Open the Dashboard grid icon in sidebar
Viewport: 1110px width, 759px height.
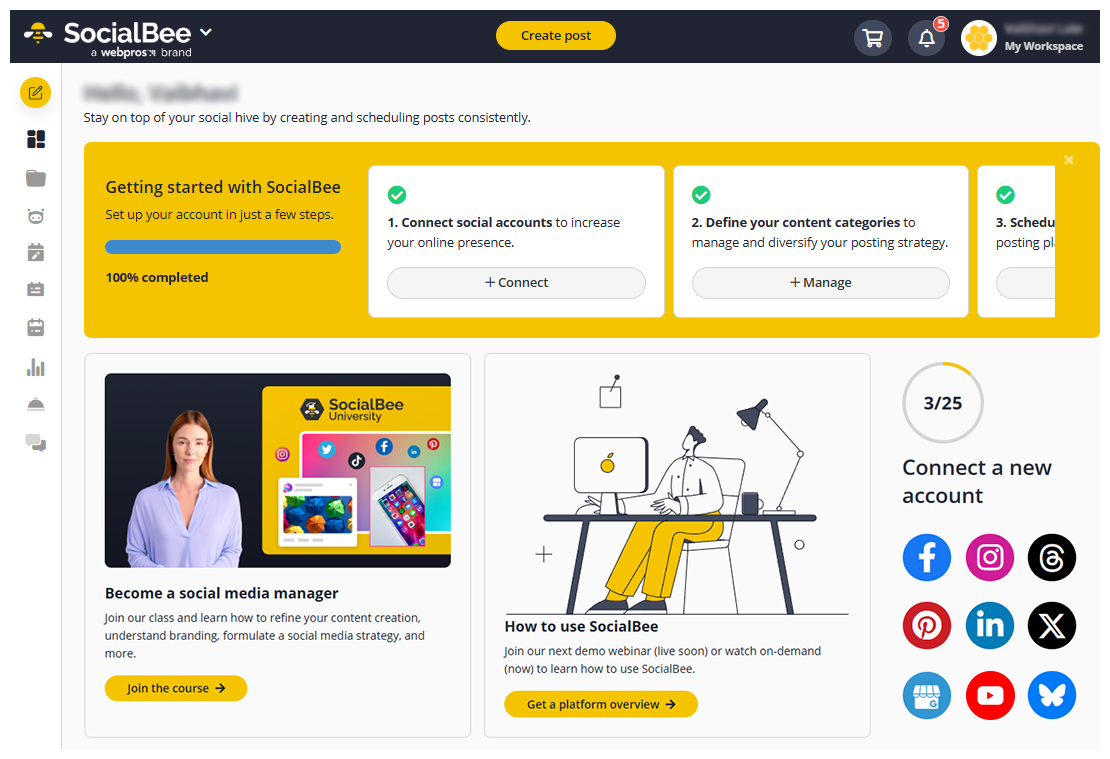36,139
